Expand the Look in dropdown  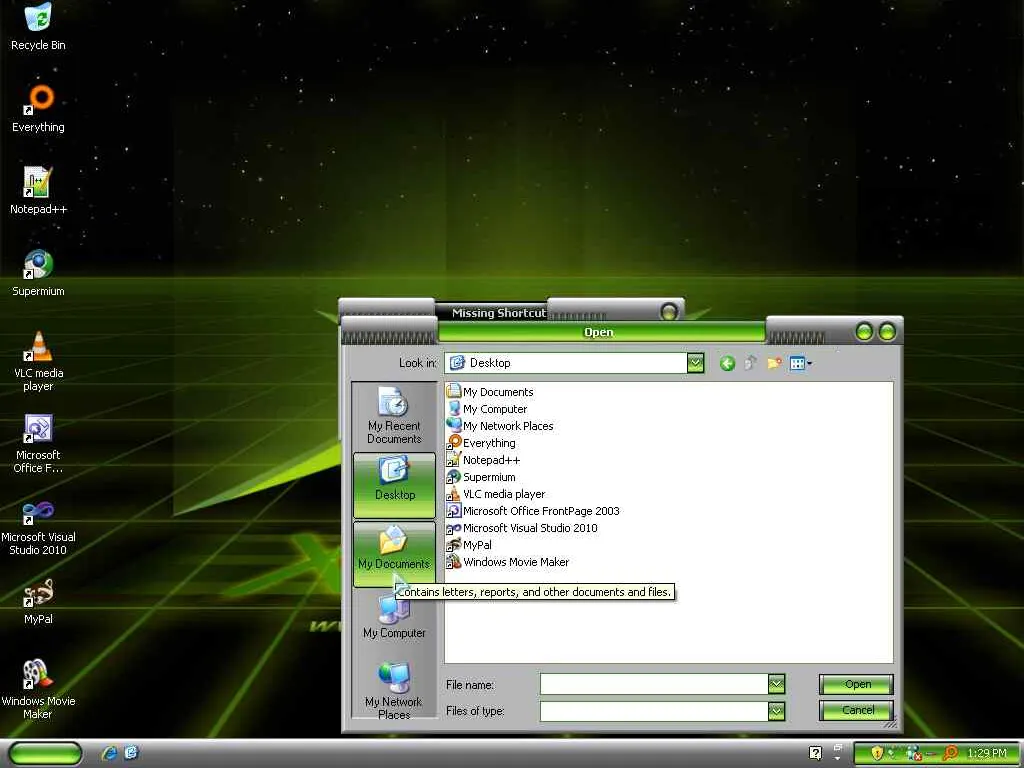[x=696, y=363]
